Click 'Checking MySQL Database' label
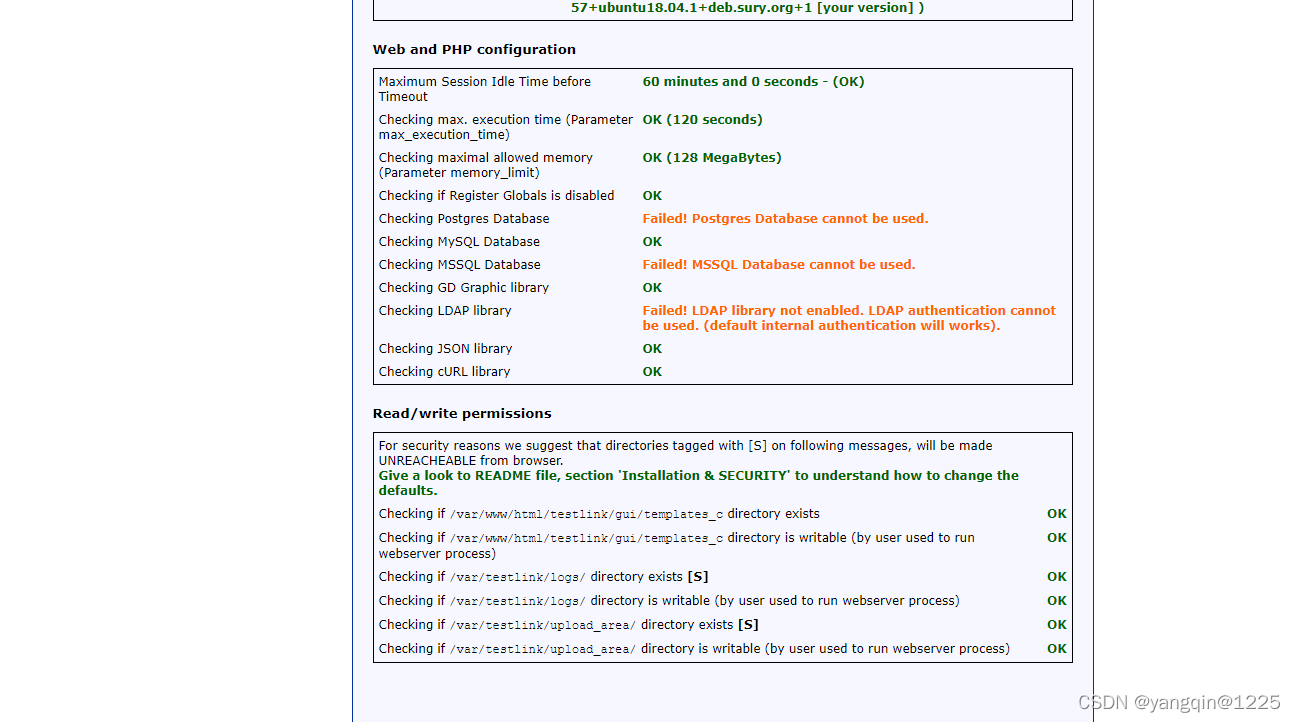 tap(459, 242)
